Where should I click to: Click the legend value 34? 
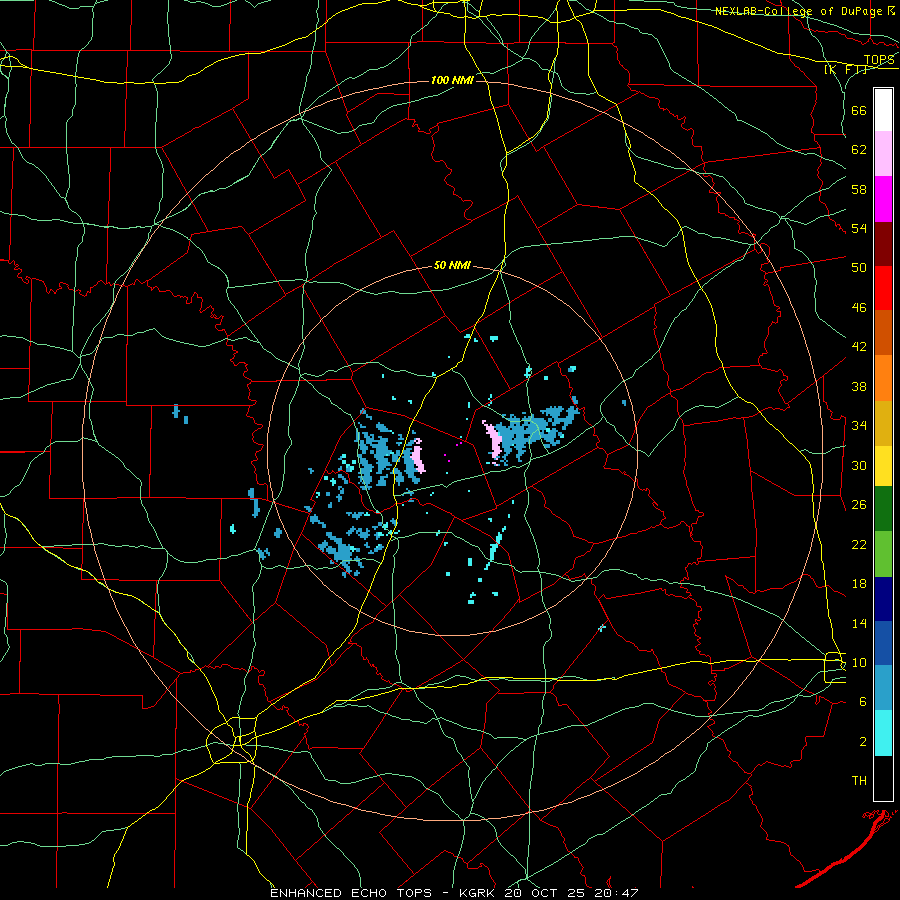click(859, 426)
